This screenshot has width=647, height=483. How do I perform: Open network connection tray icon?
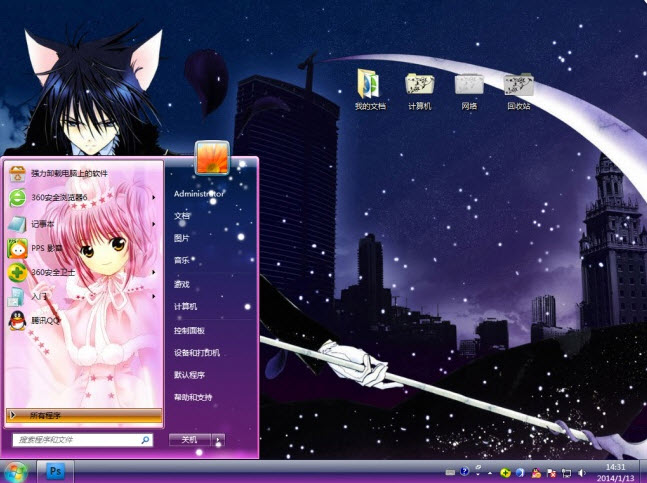pyautogui.click(x=567, y=473)
